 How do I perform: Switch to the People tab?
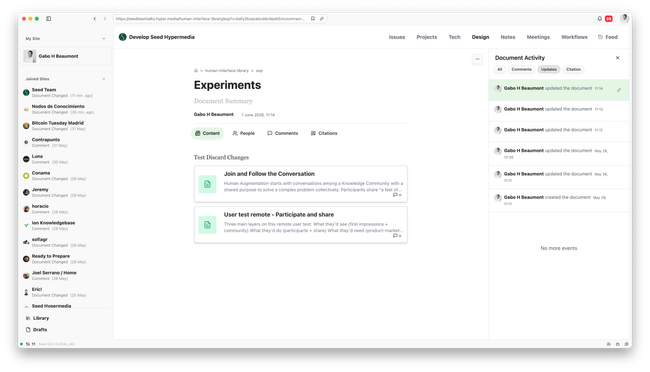pos(243,133)
